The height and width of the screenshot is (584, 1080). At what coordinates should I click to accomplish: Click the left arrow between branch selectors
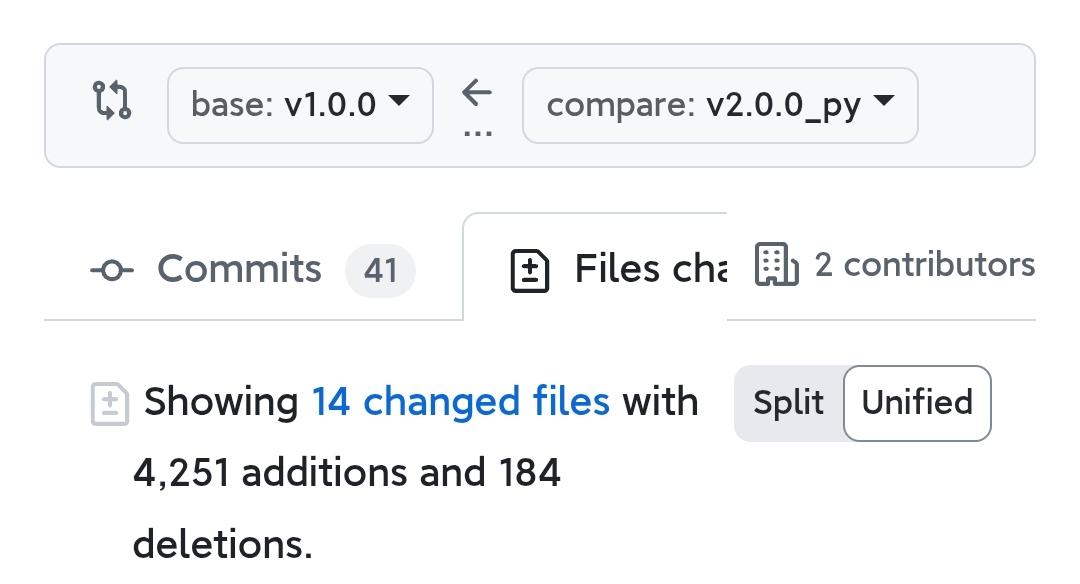[x=477, y=92]
